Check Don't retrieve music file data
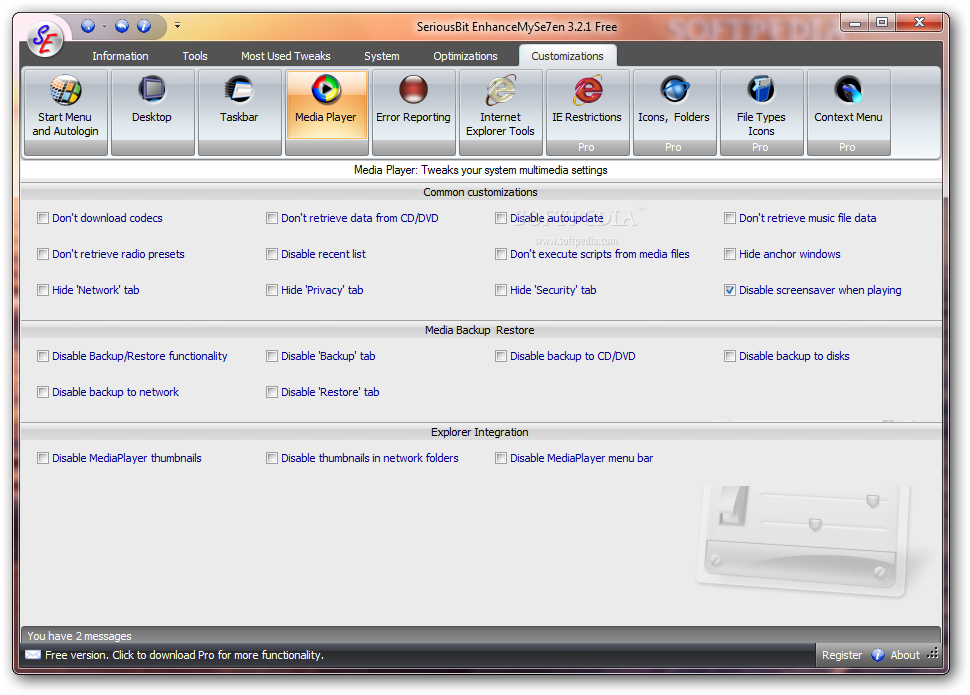The width and height of the screenshot is (970, 695). (x=730, y=218)
